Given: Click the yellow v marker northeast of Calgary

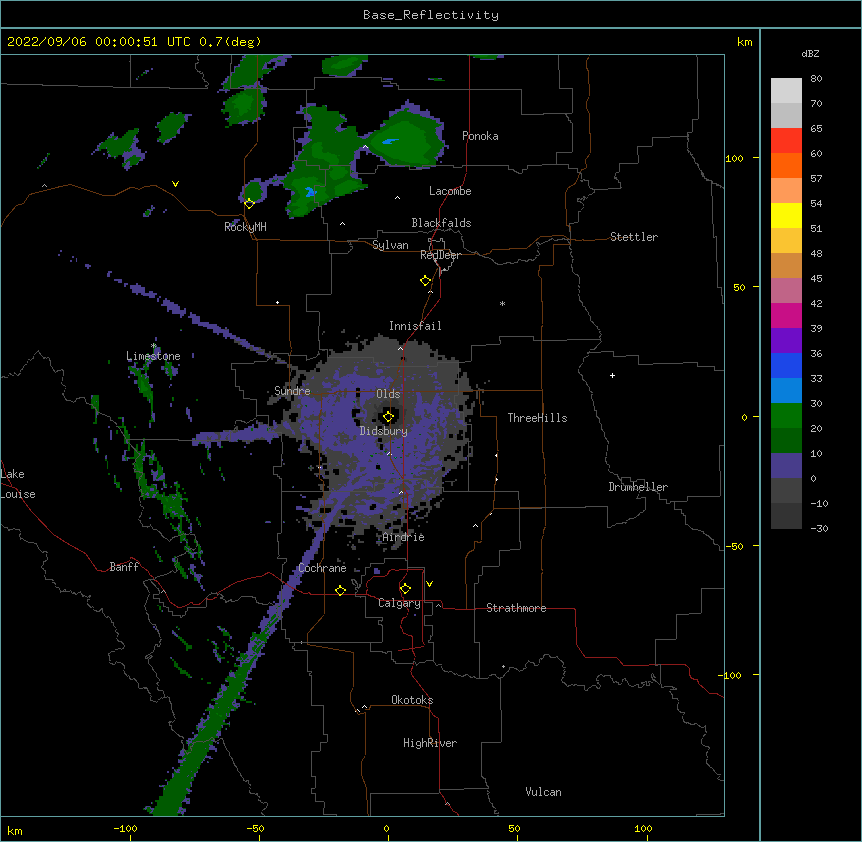Looking at the screenshot, I should click(429, 584).
